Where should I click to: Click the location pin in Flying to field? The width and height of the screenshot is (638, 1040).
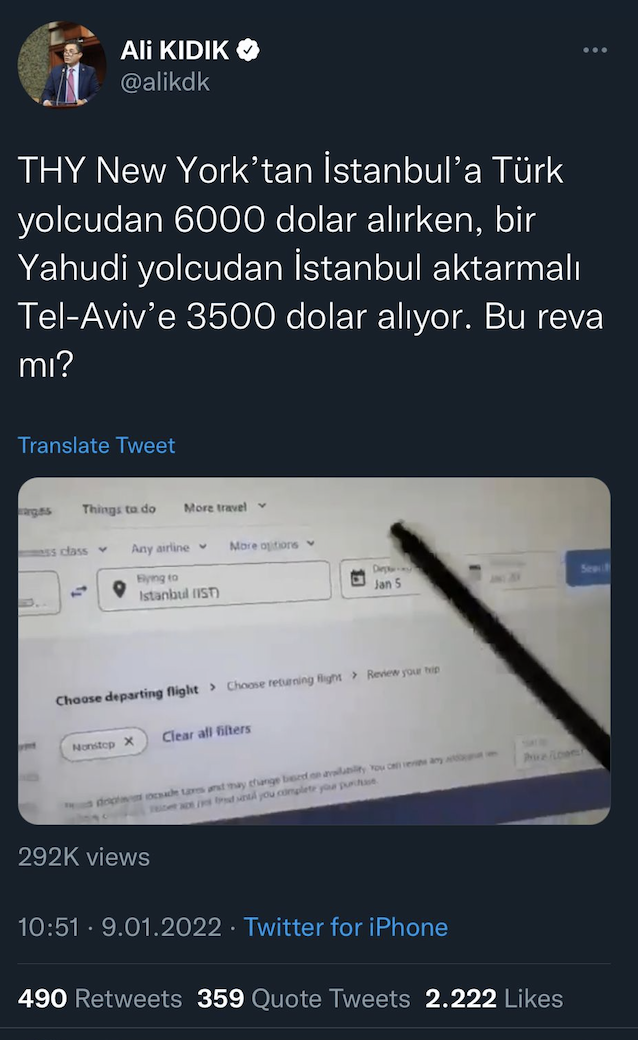tap(119, 588)
